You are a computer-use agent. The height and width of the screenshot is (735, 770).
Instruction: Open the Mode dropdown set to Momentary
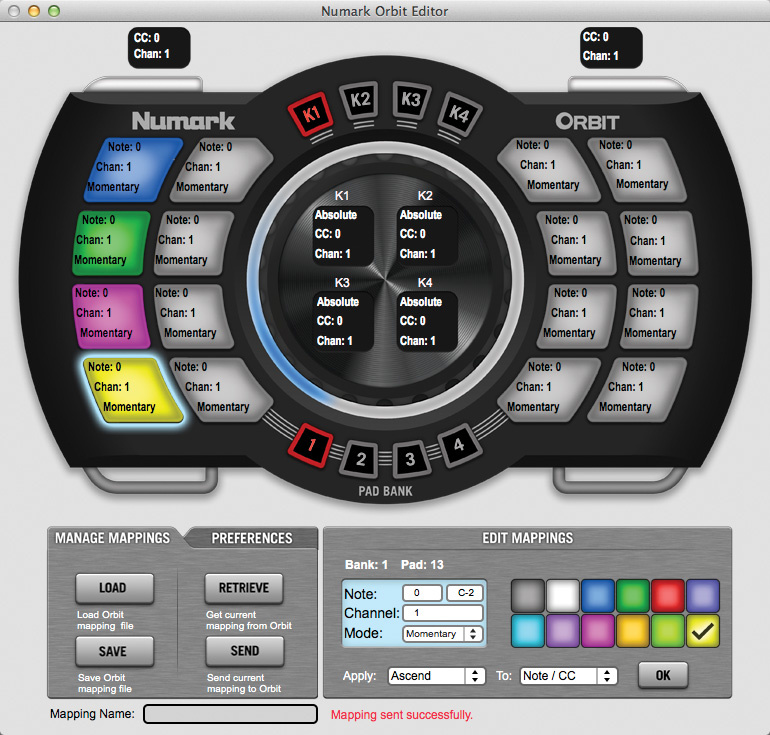[443, 634]
